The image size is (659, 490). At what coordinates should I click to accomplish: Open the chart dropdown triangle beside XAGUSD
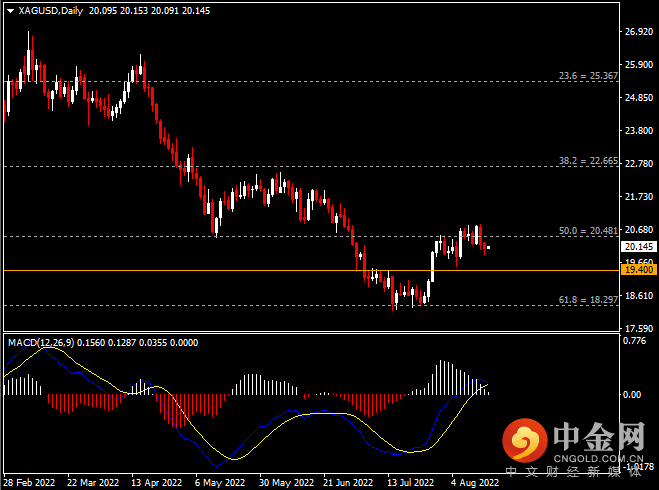tap(11, 11)
